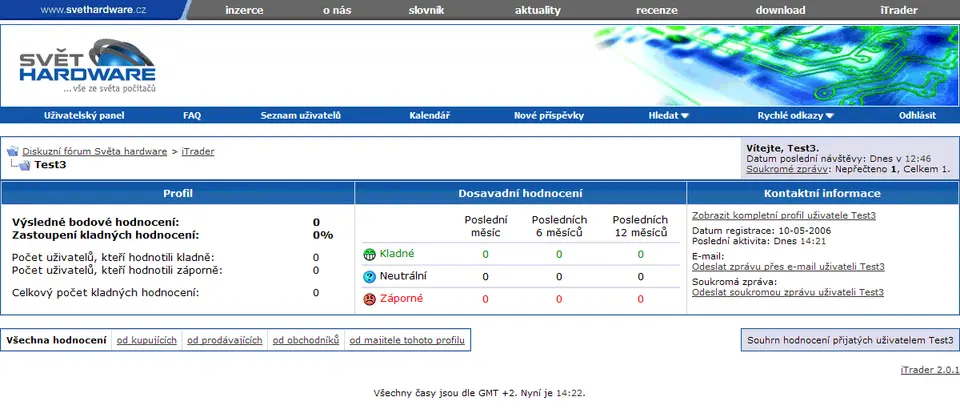Click Zobrazit kompletní profil uživatele Test3
Screen dimensions: 960x410
coord(784,215)
